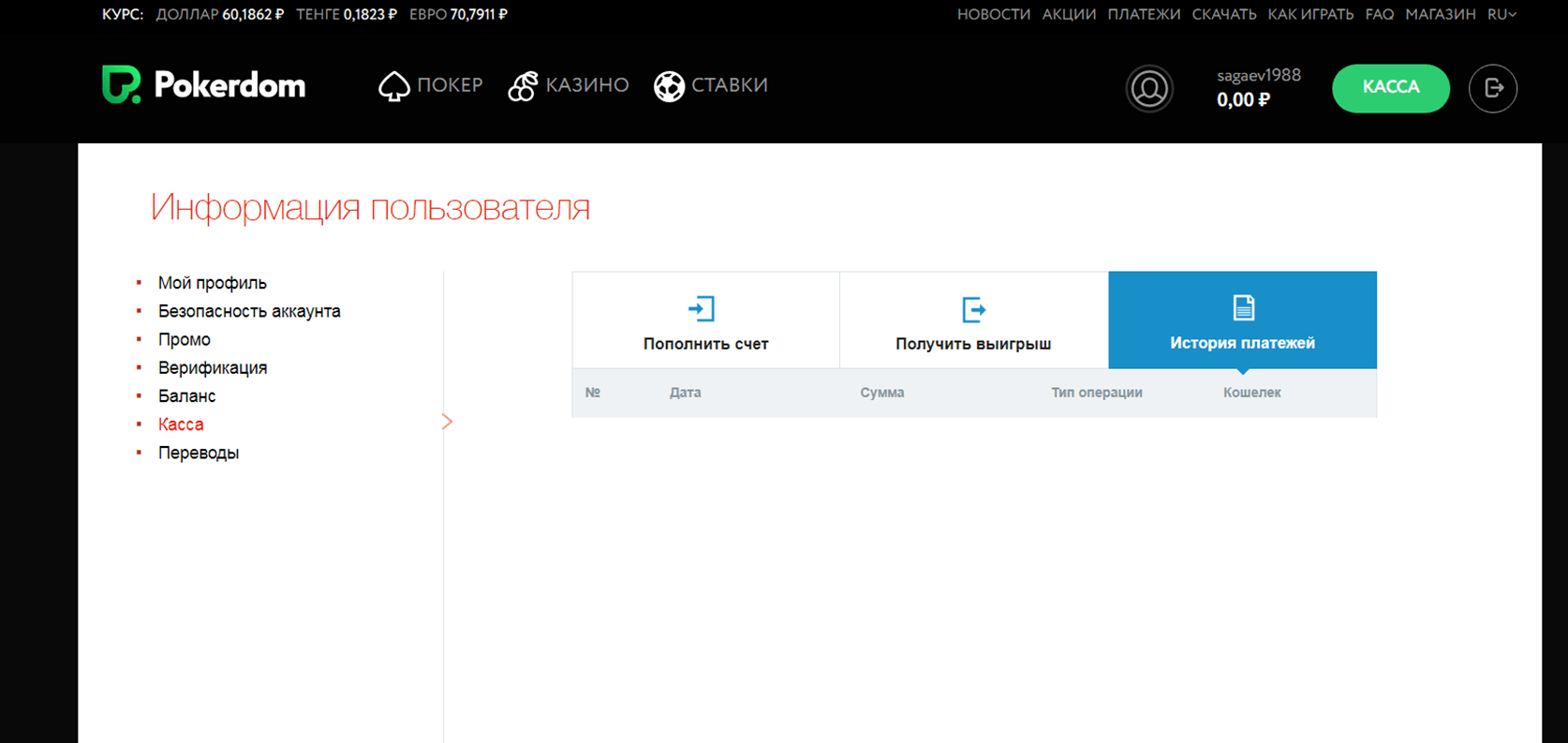The width and height of the screenshot is (1568, 743).
Task: Click the Pokerdom logo icon
Action: click(x=122, y=85)
